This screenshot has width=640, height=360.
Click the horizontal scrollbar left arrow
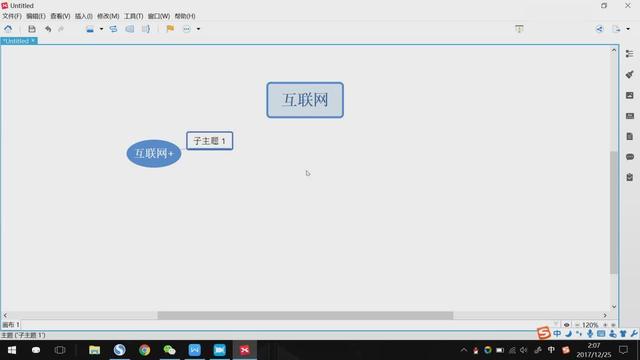point(5,316)
